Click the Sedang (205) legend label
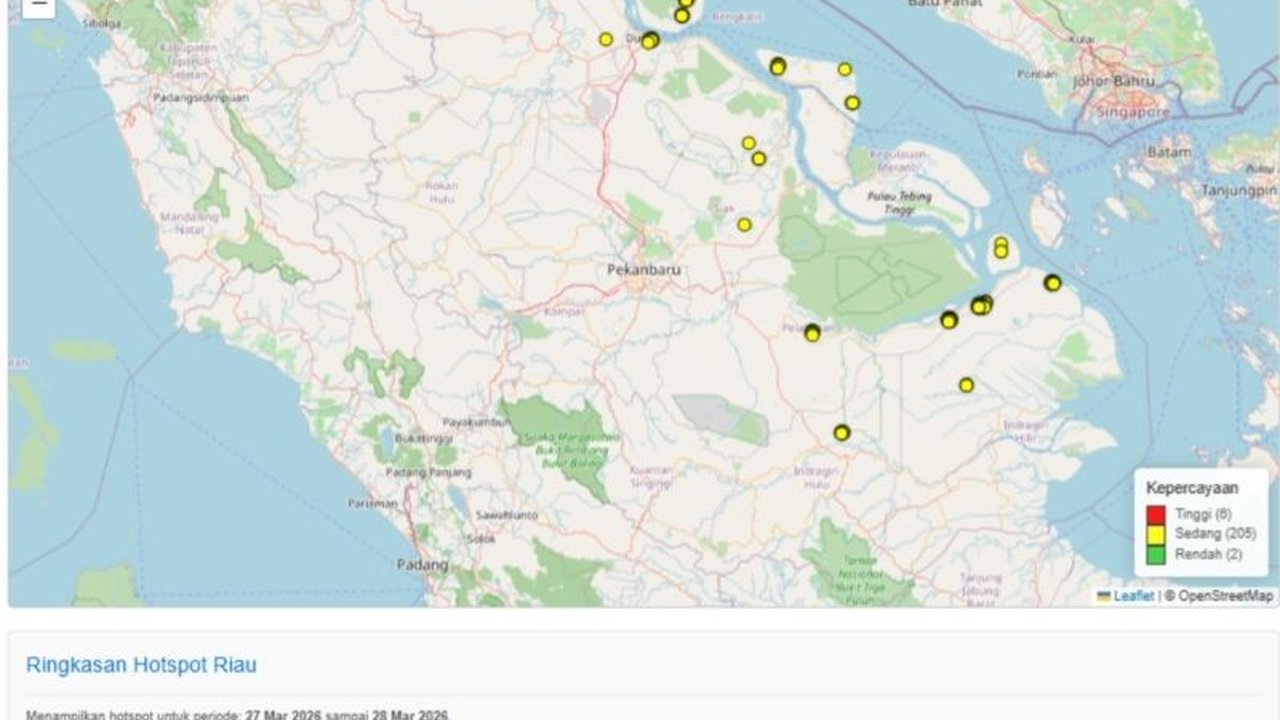The width and height of the screenshot is (1280, 720). [x=1215, y=534]
